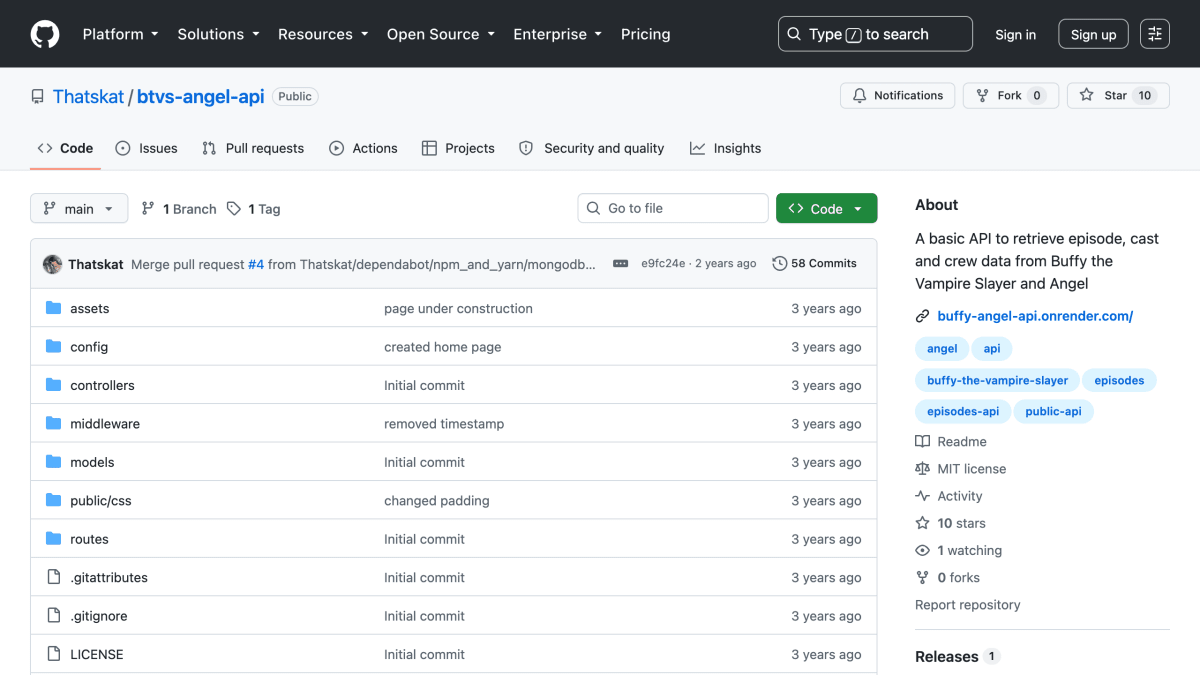Open the GitHub logo homepage
Viewport: 1200px width, 675px height.
45,34
